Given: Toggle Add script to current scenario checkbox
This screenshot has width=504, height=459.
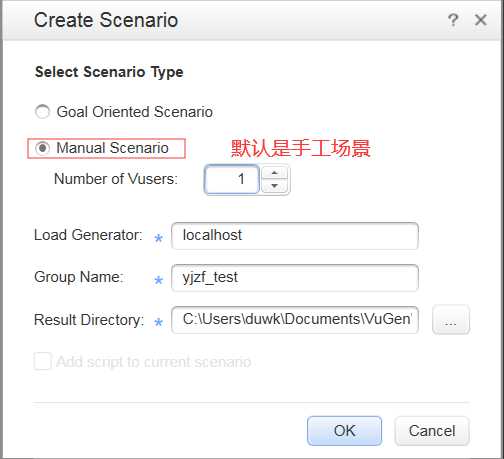Looking at the screenshot, I should (x=43, y=361).
